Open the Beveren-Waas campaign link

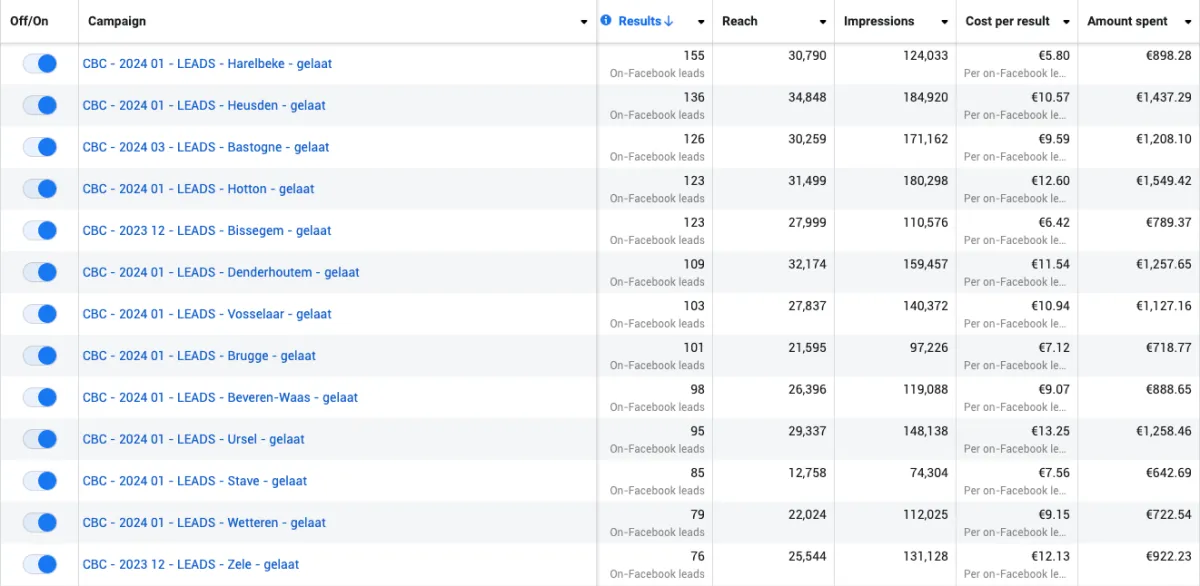220,398
